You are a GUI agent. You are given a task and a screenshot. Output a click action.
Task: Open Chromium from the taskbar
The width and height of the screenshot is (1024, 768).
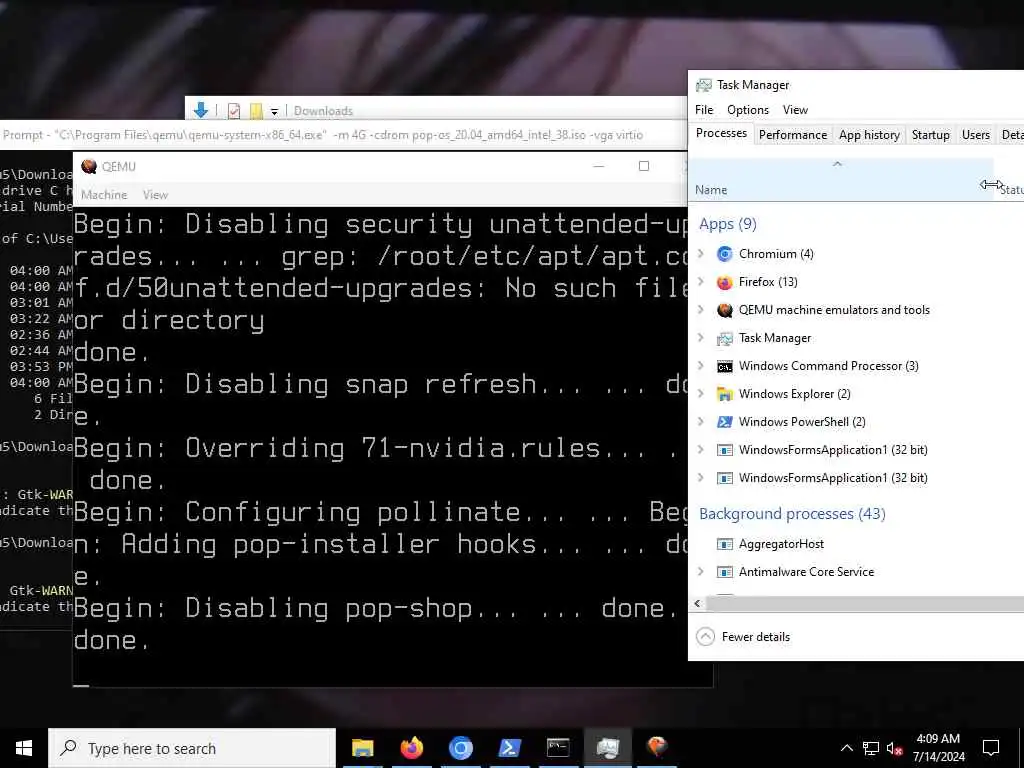[460, 748]
